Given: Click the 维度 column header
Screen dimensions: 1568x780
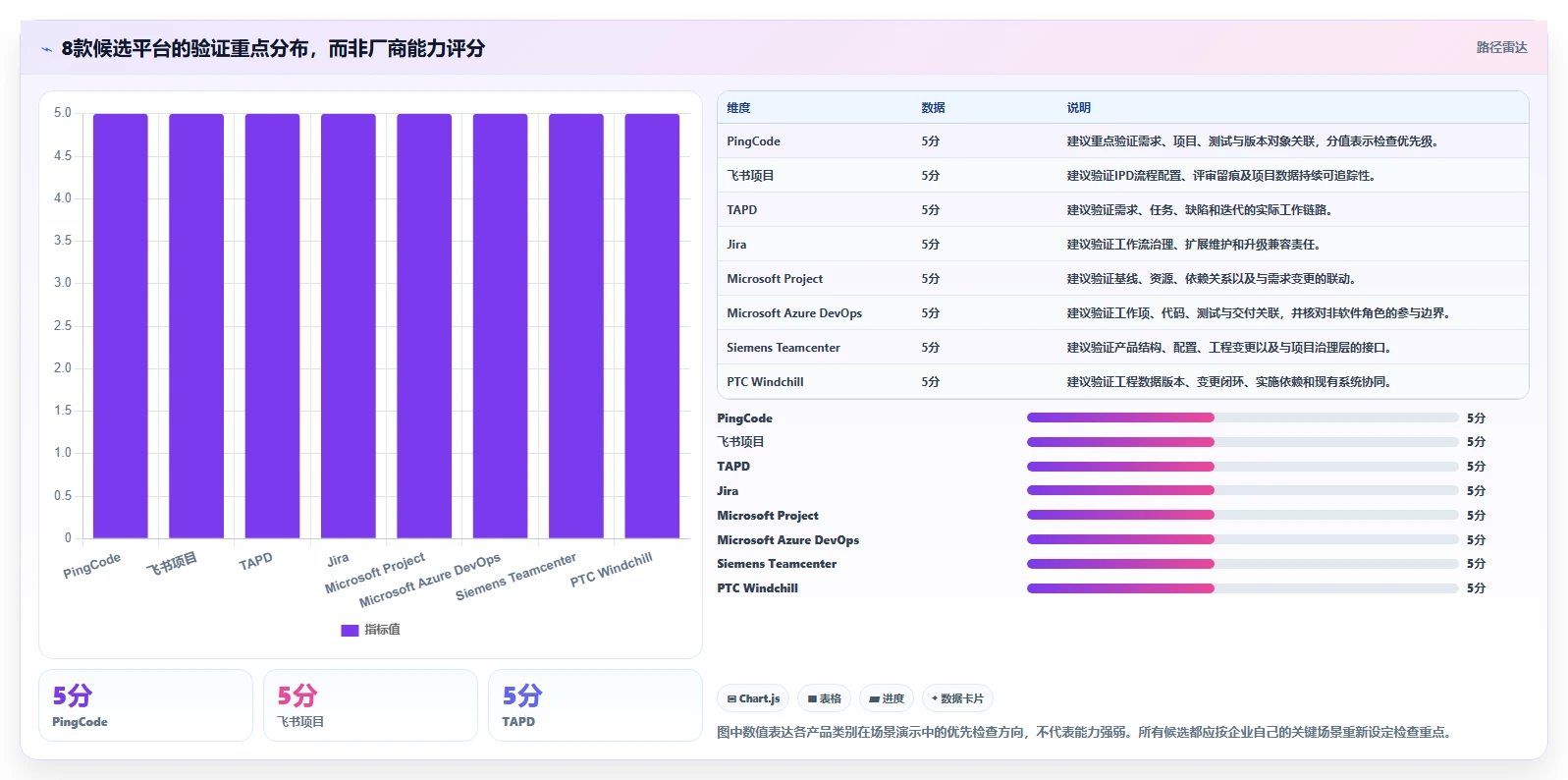Looking at the screenshot, I should coord(738,108).
